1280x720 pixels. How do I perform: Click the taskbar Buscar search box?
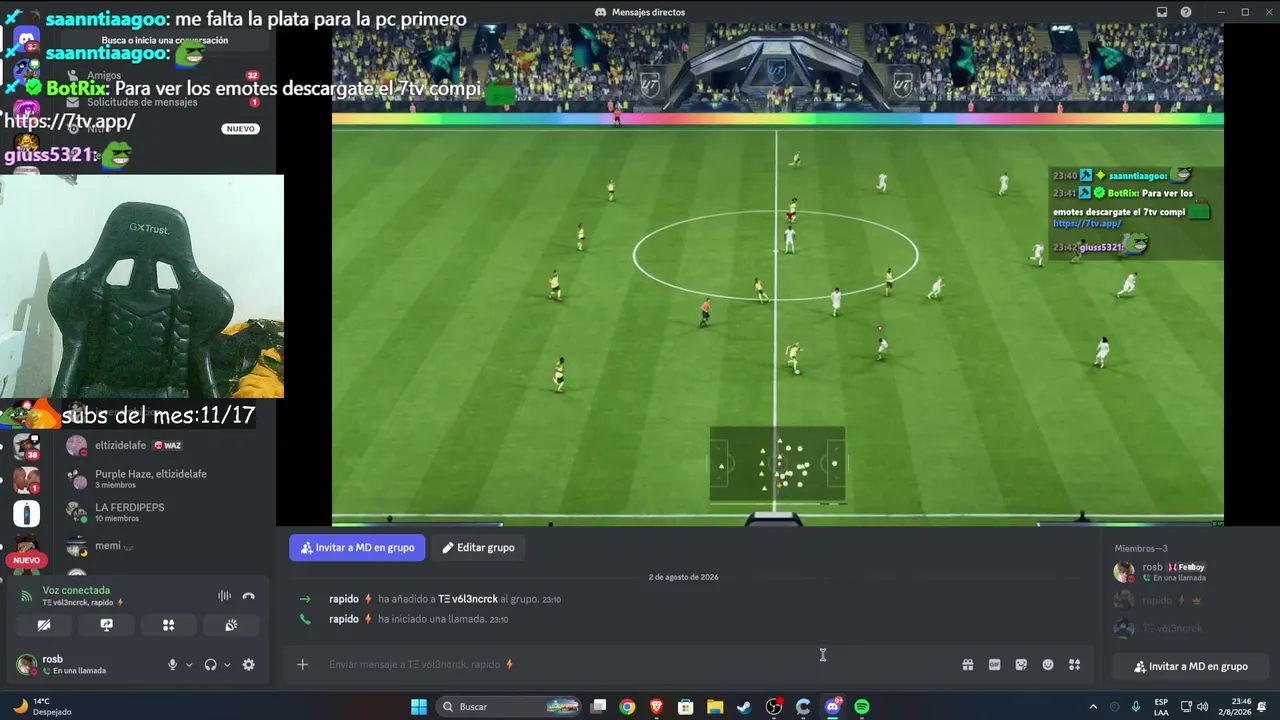510,707
